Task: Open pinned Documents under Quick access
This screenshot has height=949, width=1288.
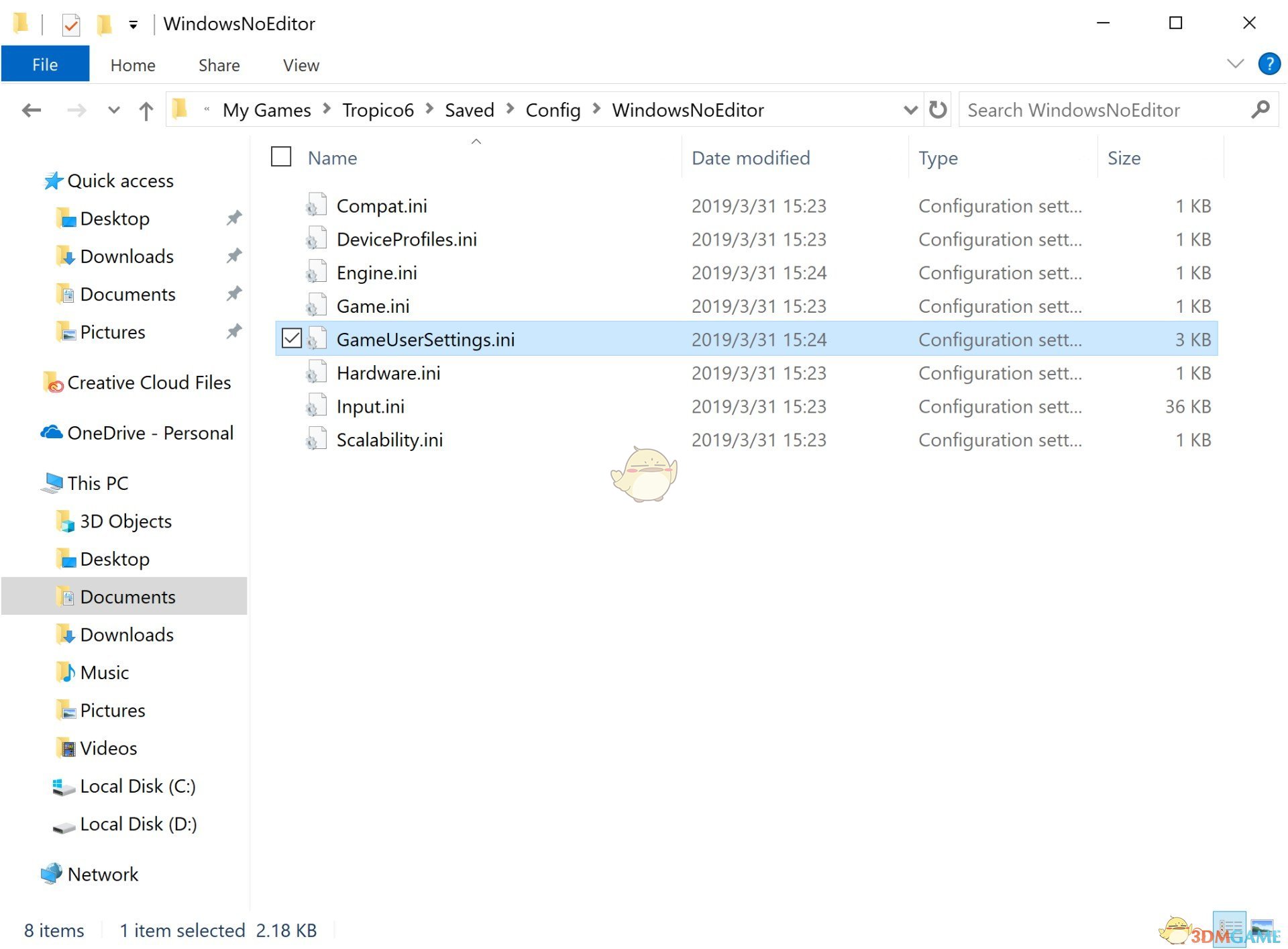Action: (x=127, y=295)
